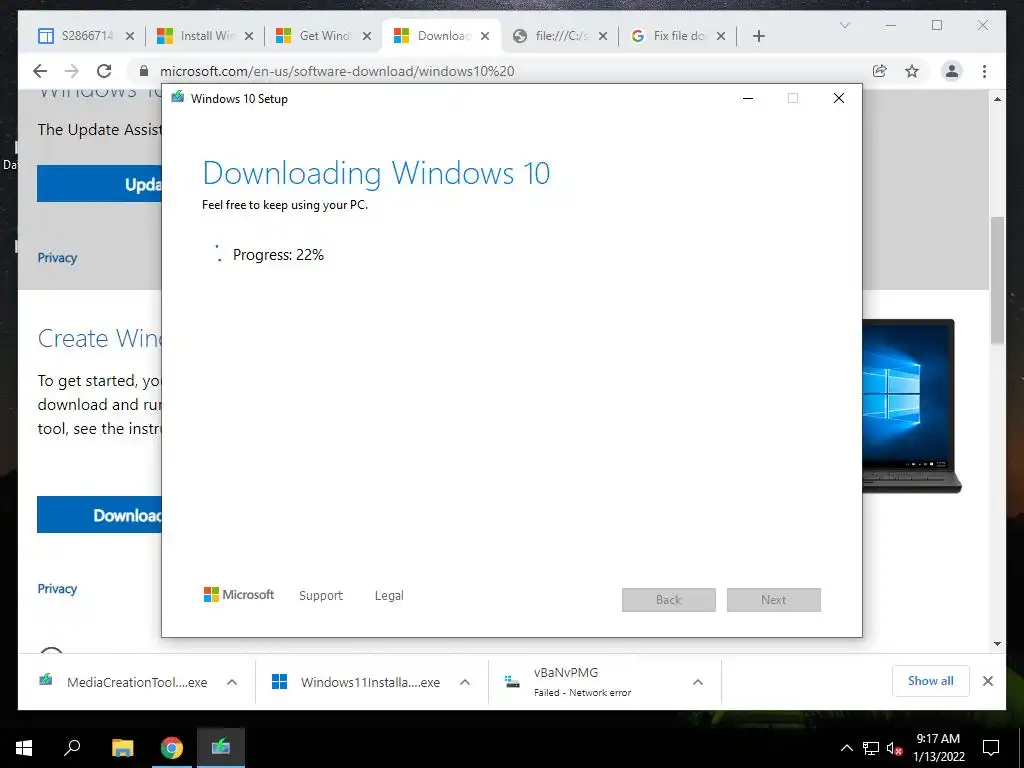Expand options for MediaCreationTool.exe download

coord(232,682)
